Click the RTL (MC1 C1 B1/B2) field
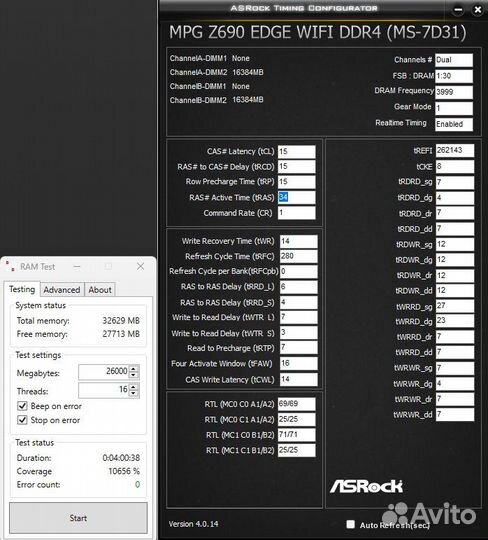The height and width of the screenshot is (540, 488). 297,450
